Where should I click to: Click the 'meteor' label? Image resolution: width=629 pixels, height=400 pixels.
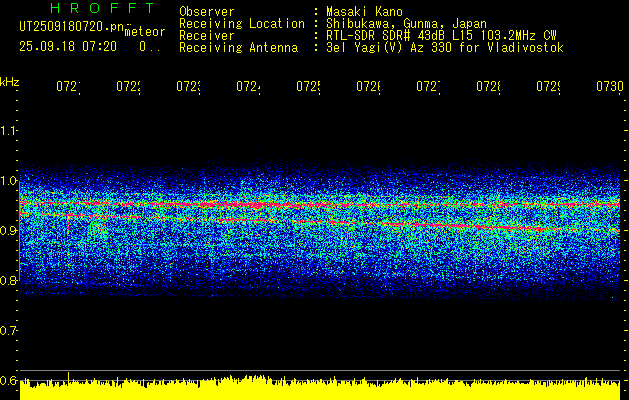pyautogui.click(x=145, y=32)
